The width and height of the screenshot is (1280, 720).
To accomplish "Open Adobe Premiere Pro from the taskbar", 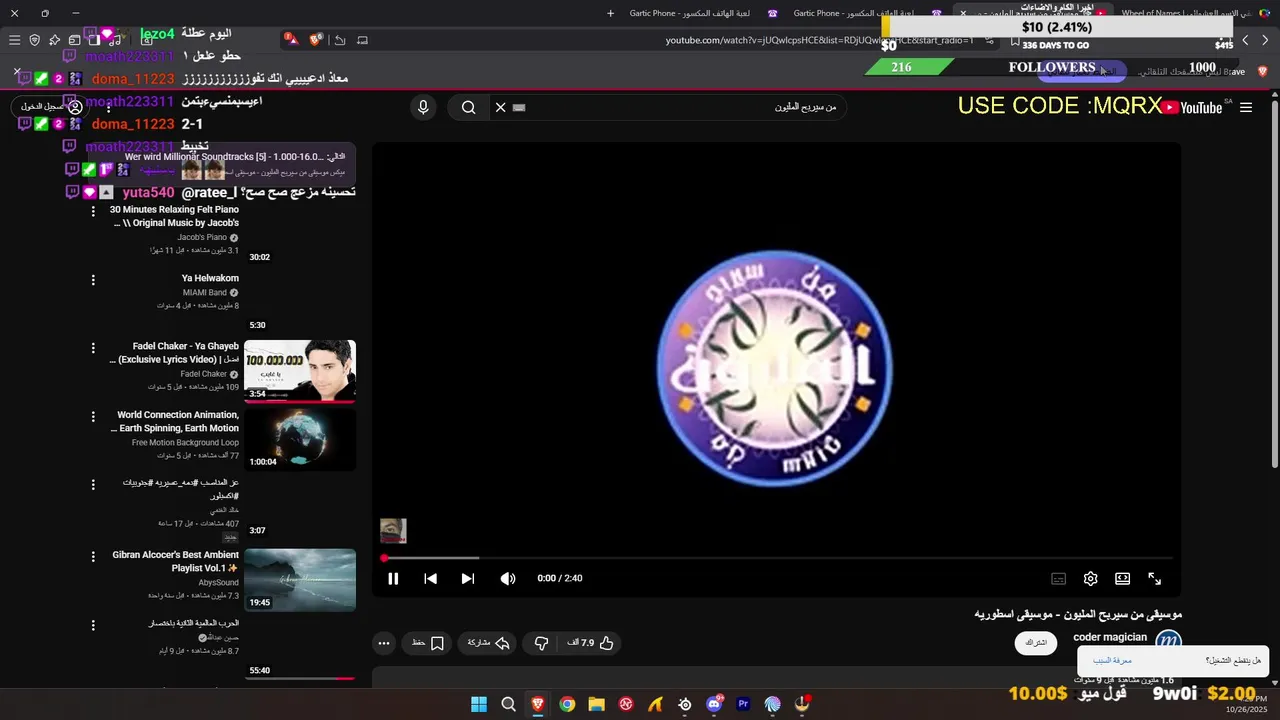I will point(743,704).
